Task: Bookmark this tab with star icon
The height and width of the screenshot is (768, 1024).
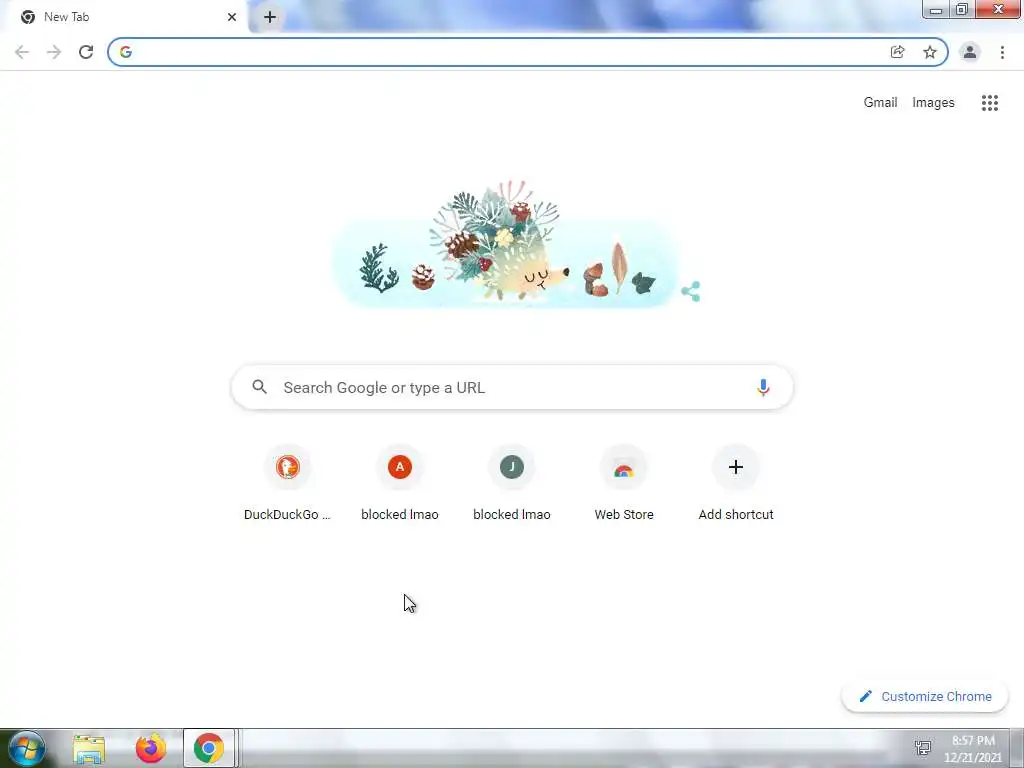Action: click(929, 52)
